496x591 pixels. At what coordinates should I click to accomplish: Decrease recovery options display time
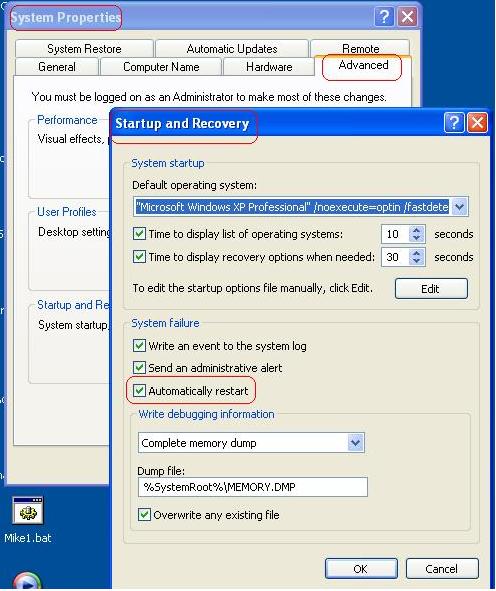point(416,261)
